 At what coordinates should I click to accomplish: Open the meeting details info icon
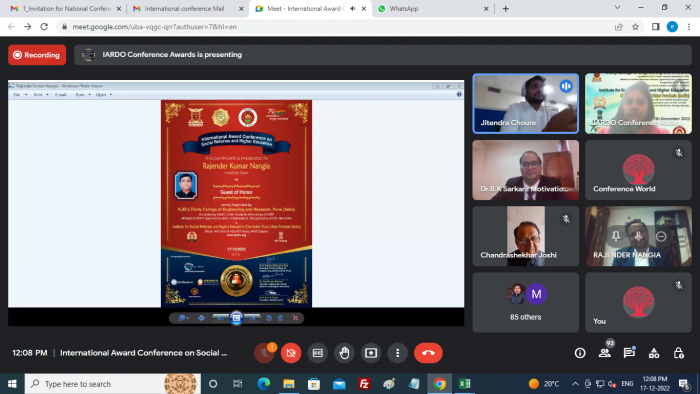point(580,353)
